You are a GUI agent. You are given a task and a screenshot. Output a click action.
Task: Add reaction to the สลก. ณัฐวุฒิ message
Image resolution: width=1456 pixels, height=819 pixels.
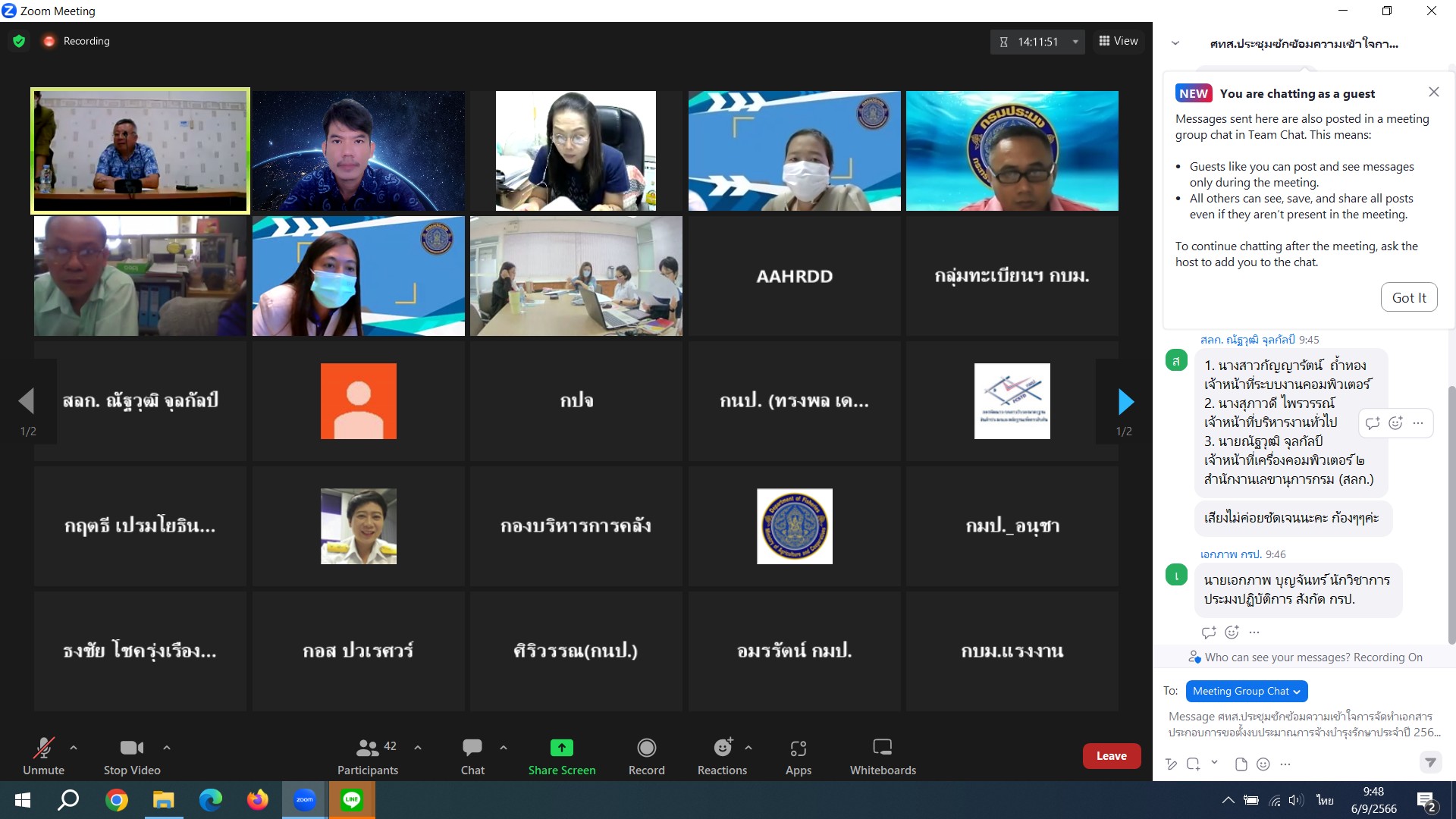point(1395,423)
